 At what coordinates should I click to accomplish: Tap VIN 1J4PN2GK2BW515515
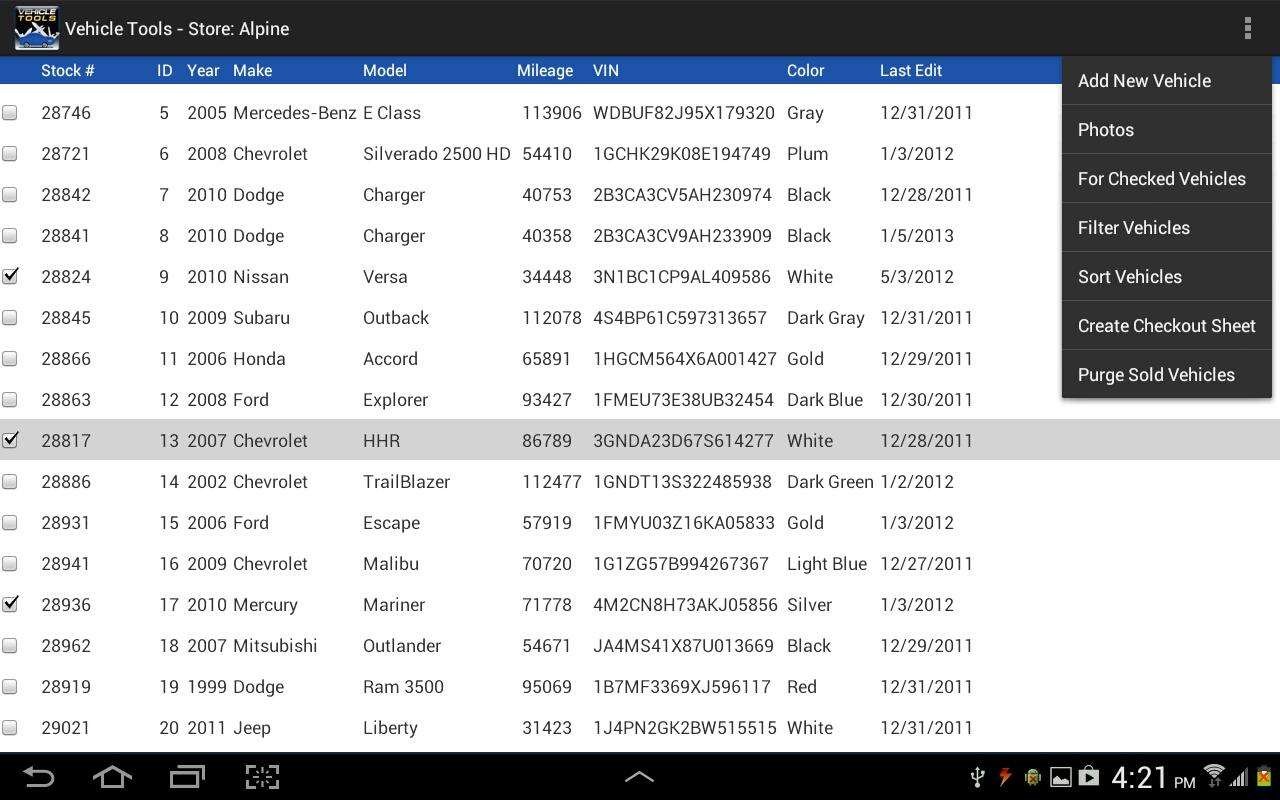685,728
